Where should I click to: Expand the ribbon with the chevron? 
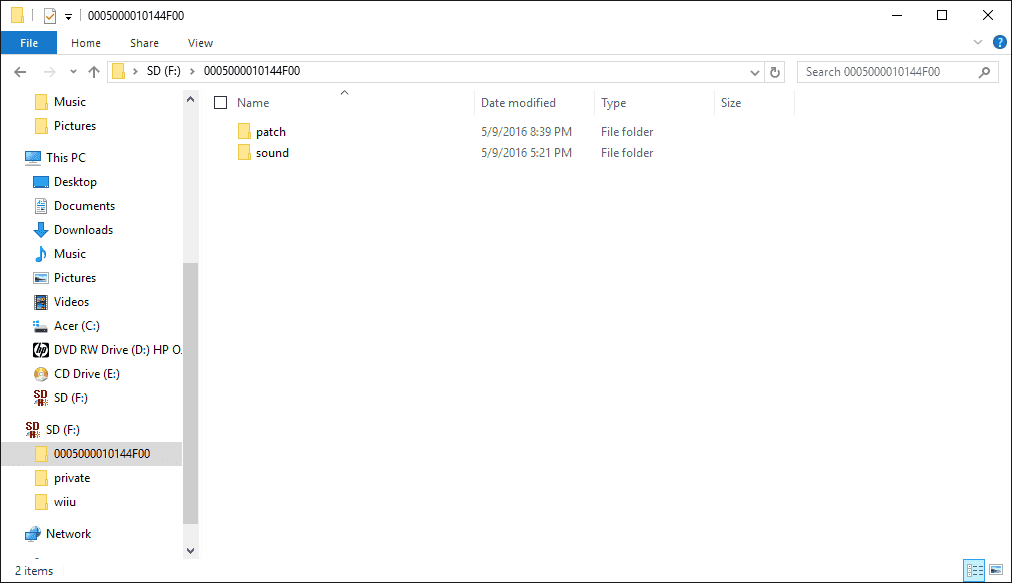[x=978, y=43]
